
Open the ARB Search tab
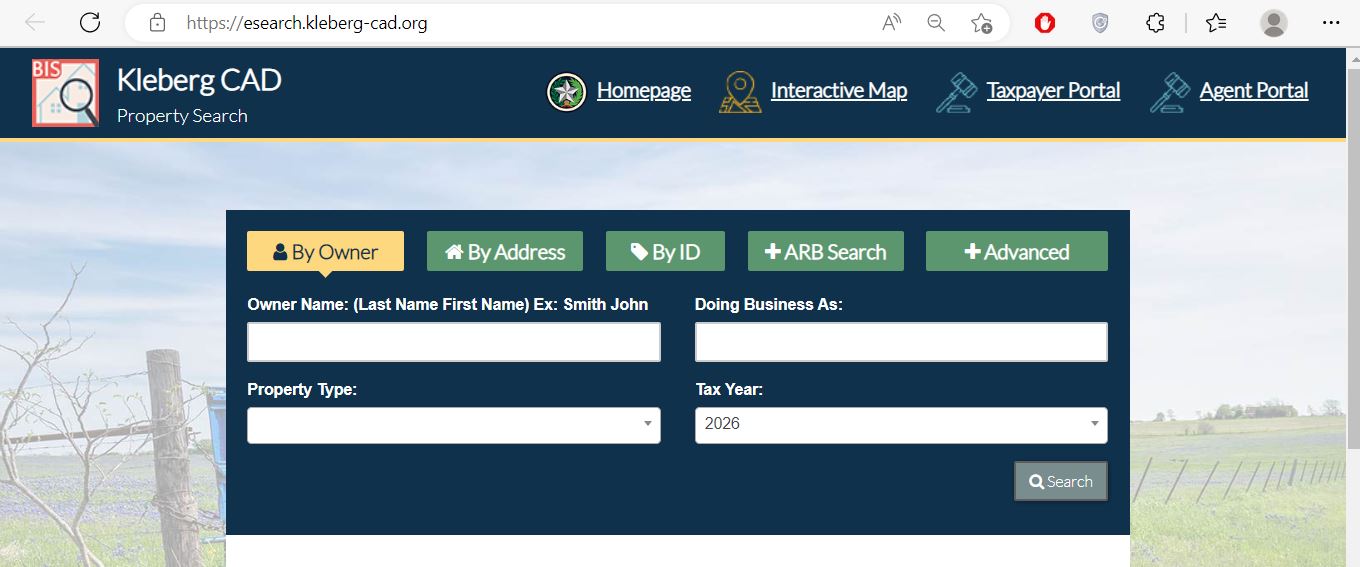(825, 252)
